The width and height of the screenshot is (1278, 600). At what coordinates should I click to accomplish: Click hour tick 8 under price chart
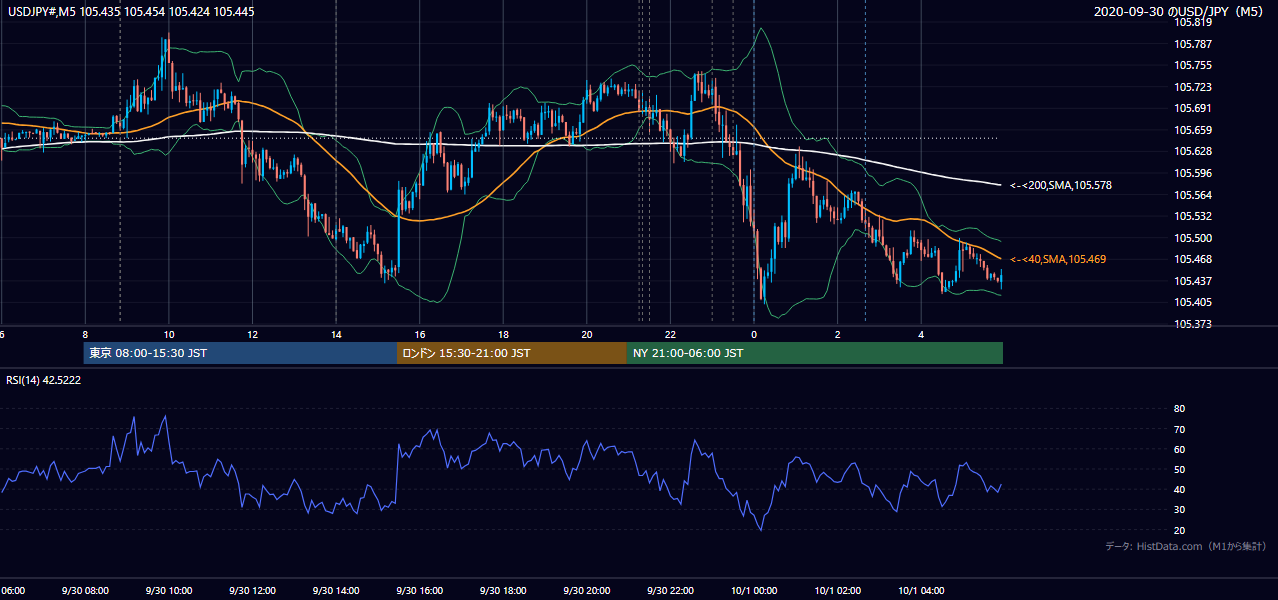coord(85,335)
